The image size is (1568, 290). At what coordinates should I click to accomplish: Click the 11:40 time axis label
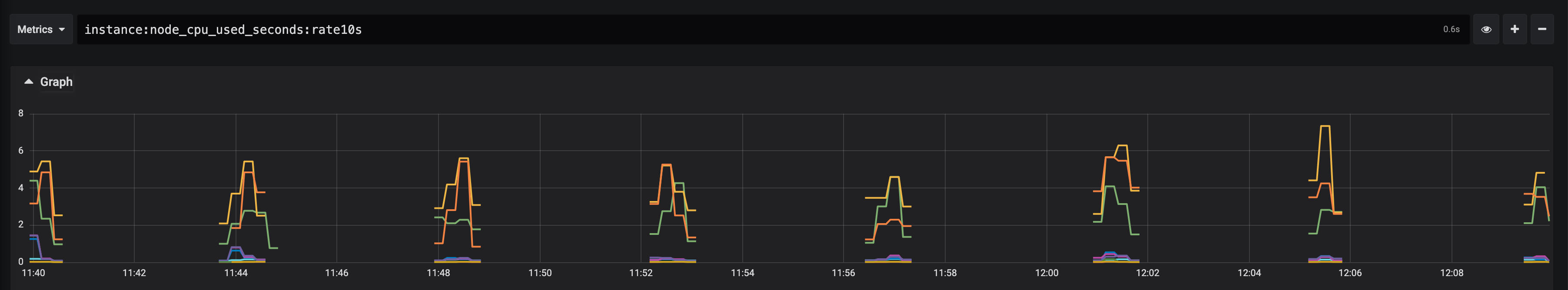tap(33, 273)
